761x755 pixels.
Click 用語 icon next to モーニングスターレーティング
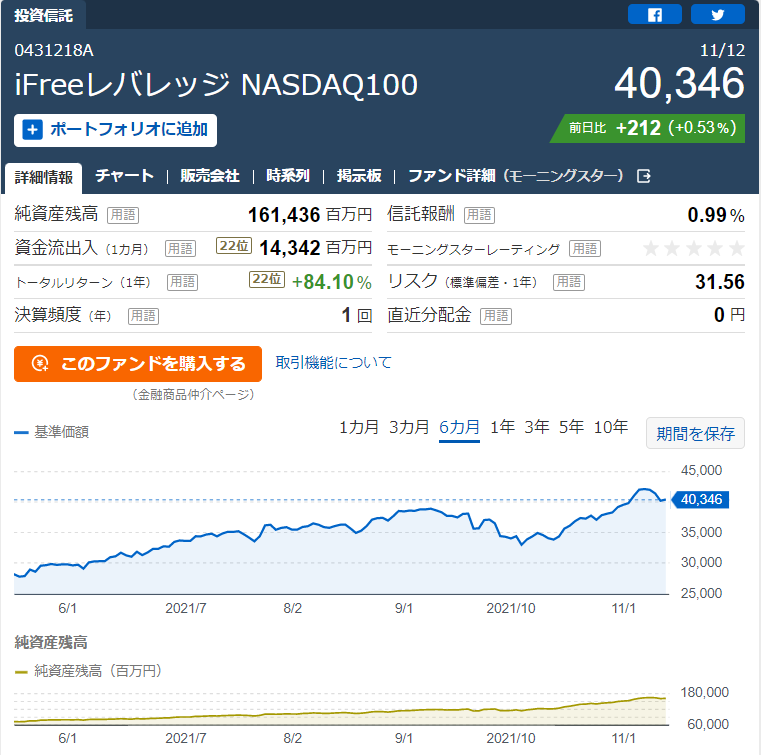coord(585,248)
